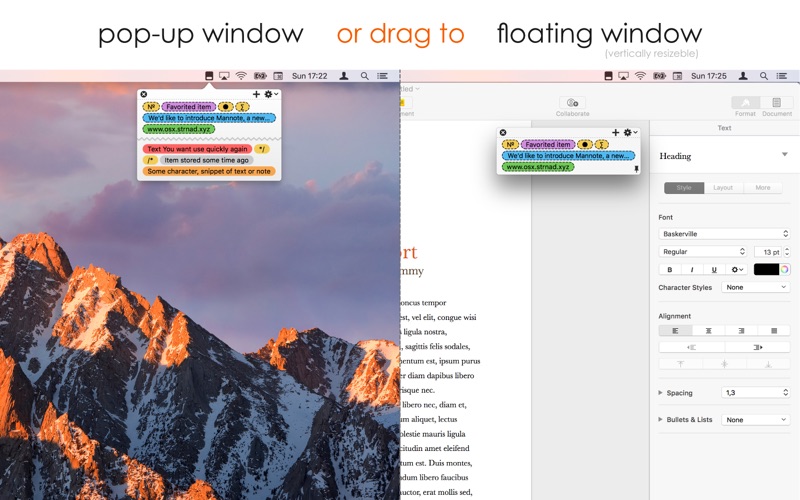Expand the Heading paragraph style dropdown
The width and height of the screenshot is (800, 500).
tap(785, 155)
